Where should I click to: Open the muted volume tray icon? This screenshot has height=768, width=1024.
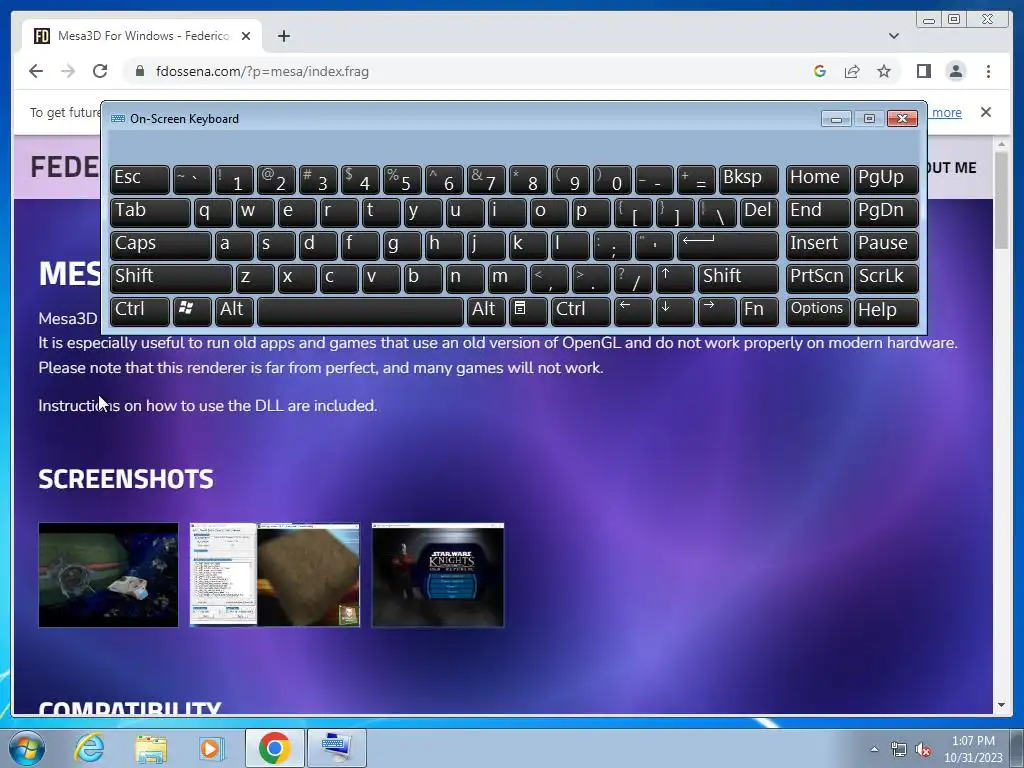point(923,750)
